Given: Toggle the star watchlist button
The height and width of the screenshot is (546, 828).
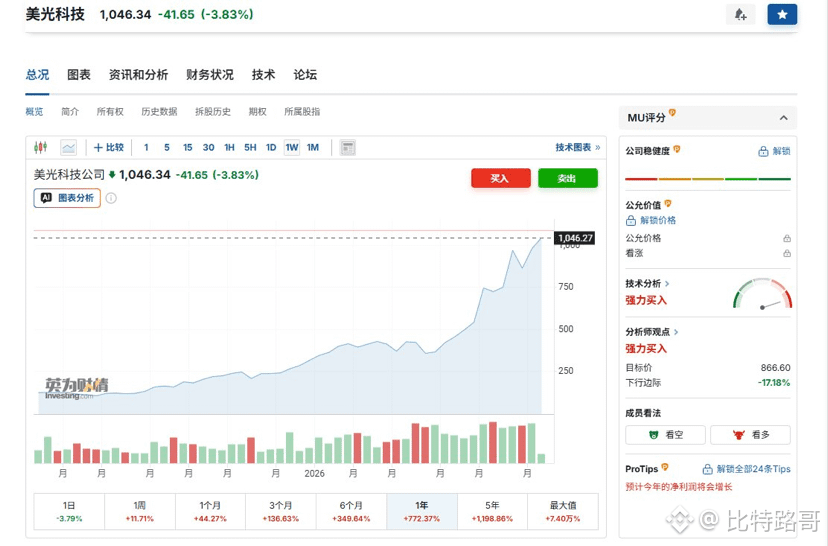Looking at the screenshot, I should 782,14.
